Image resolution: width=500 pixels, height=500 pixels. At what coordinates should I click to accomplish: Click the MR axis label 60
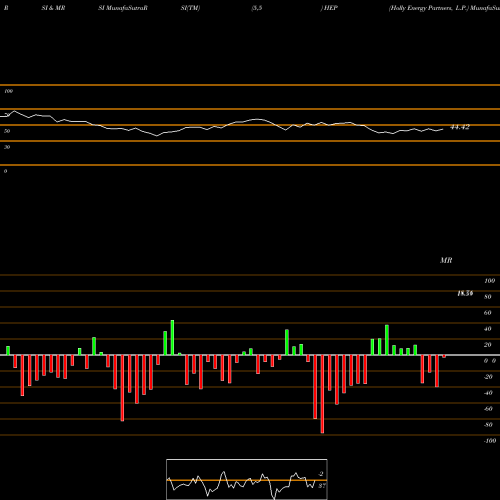point(488,313)
